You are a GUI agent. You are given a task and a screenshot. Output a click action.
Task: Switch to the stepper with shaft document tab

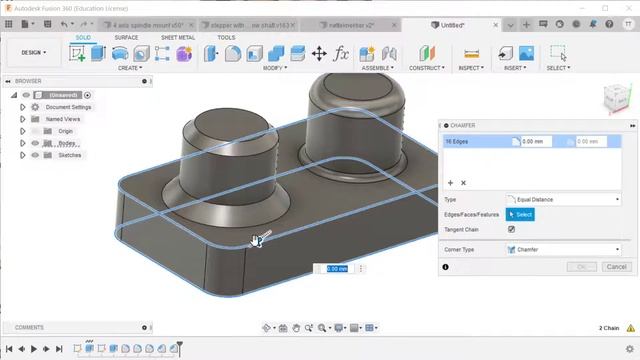point(248,25)
